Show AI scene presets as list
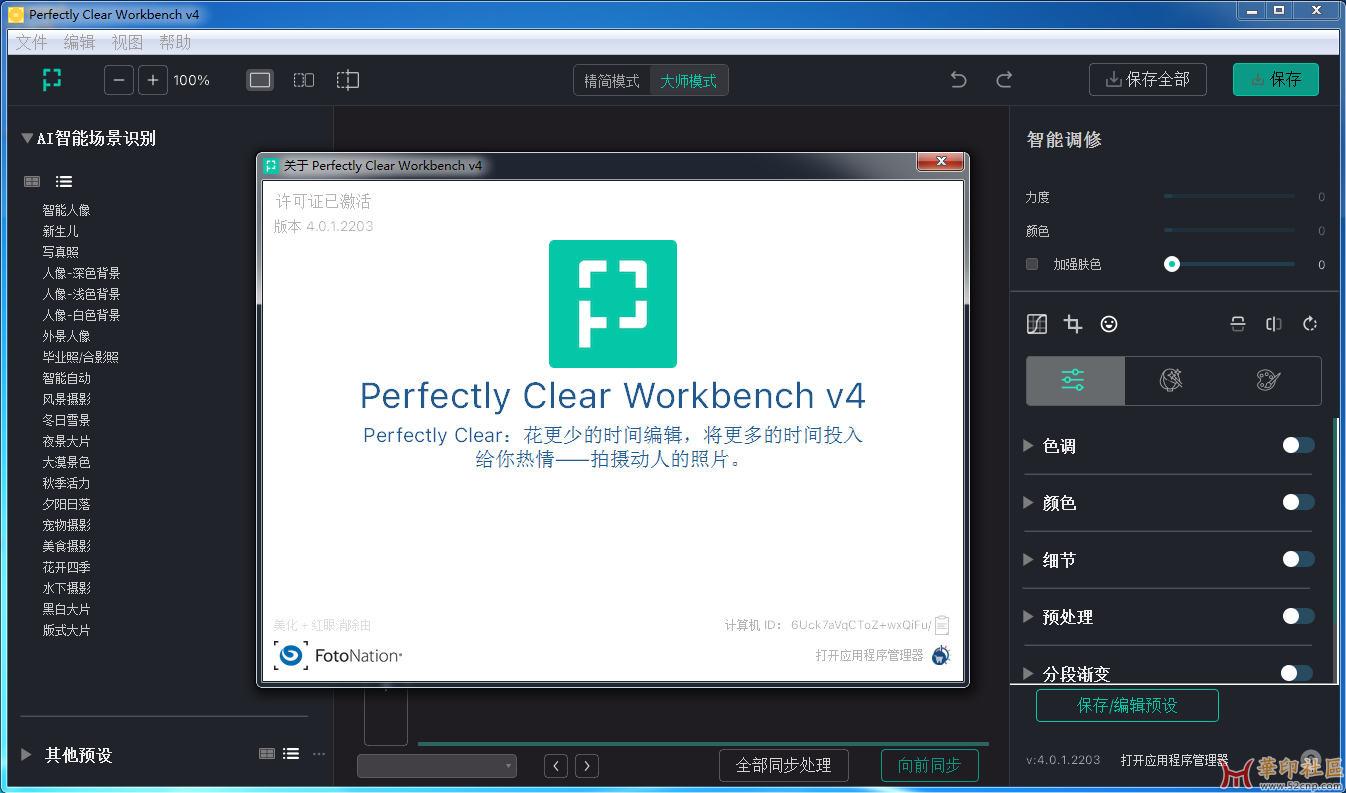Screen dimensions: 1346x793 64,181
